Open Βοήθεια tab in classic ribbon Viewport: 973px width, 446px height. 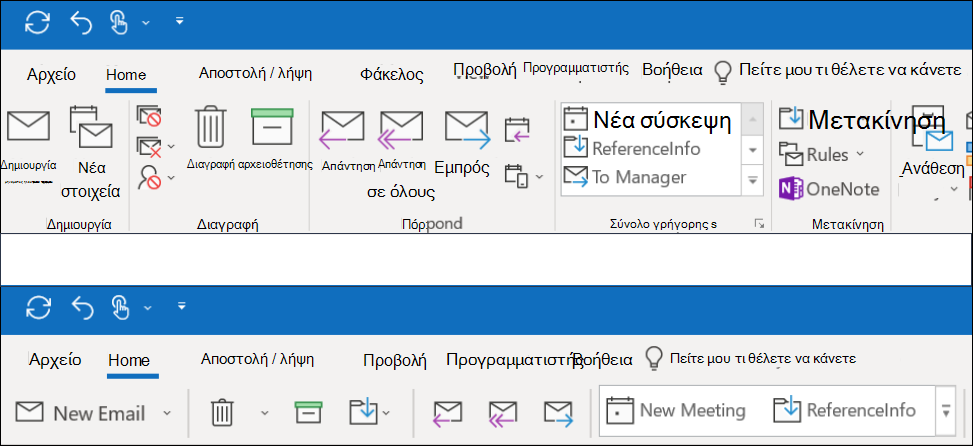[x=672, y=69]
